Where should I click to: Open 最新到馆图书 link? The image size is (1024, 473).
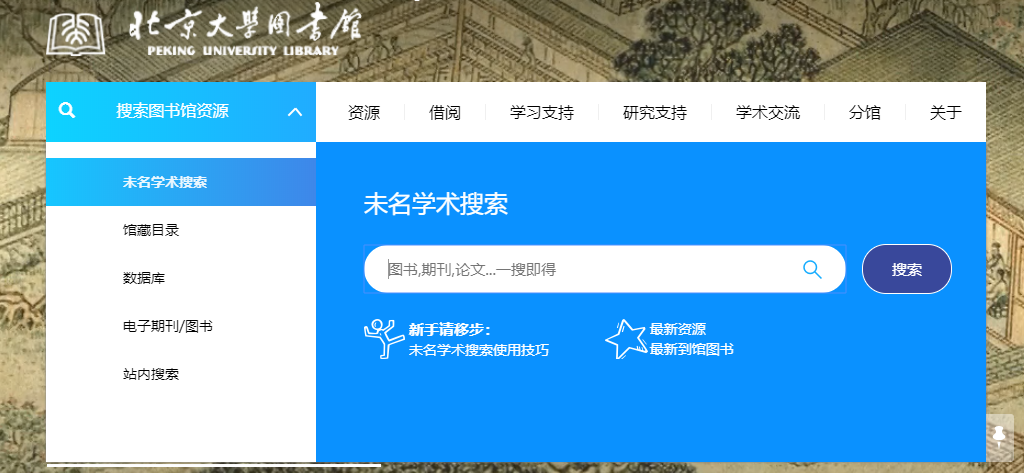pyautogui.click(x=692, y=350)
